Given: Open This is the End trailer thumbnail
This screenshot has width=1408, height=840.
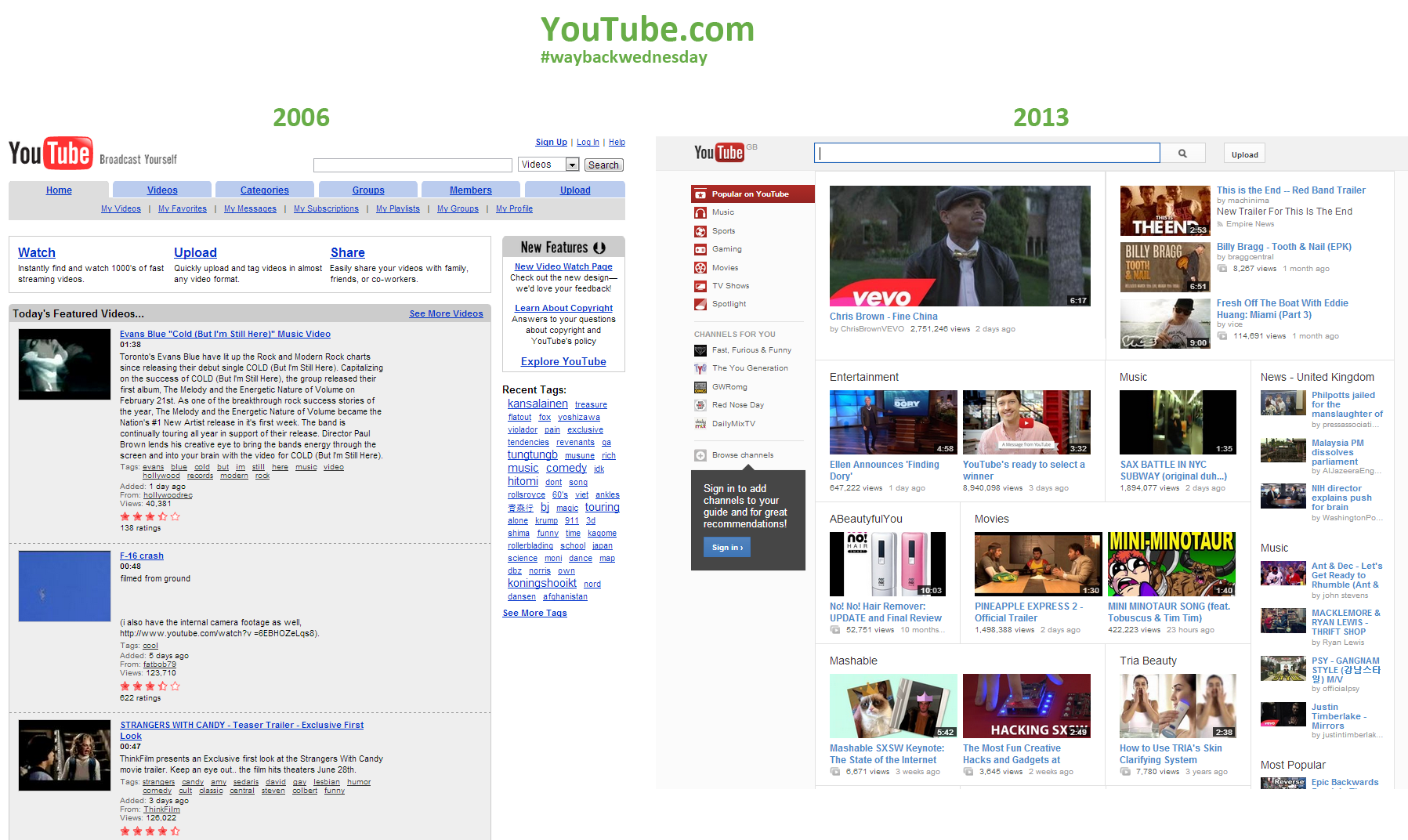Looking at the screenshot, I should pos(1165,211).
